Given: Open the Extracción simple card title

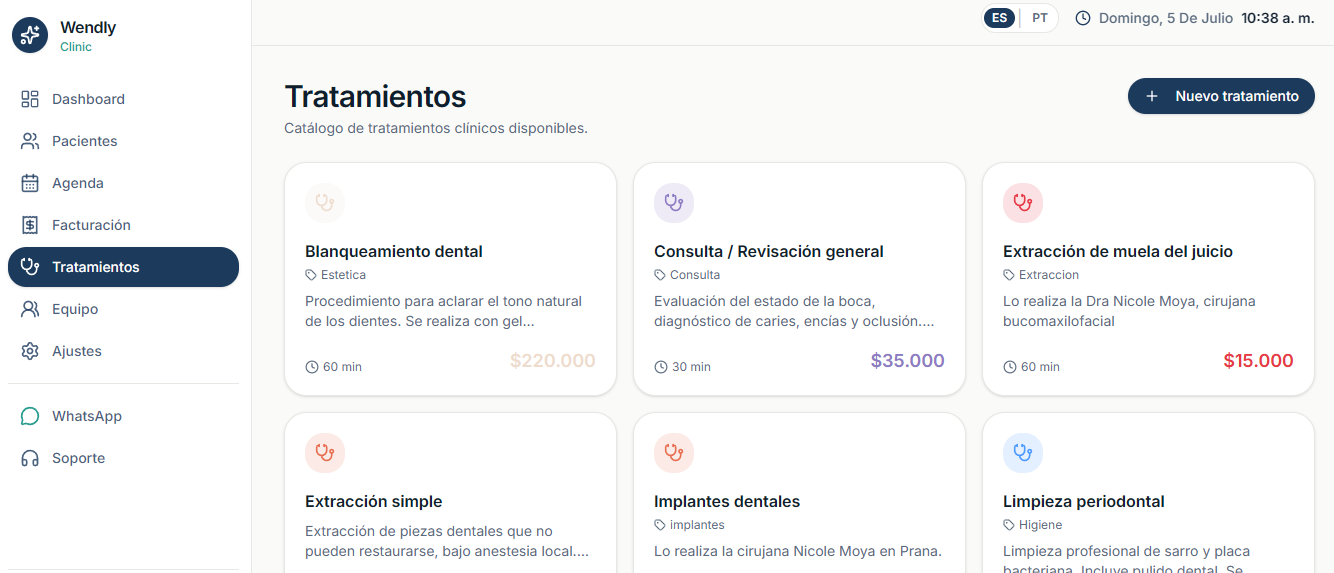Looking at the screenshot, I should 374,502.
